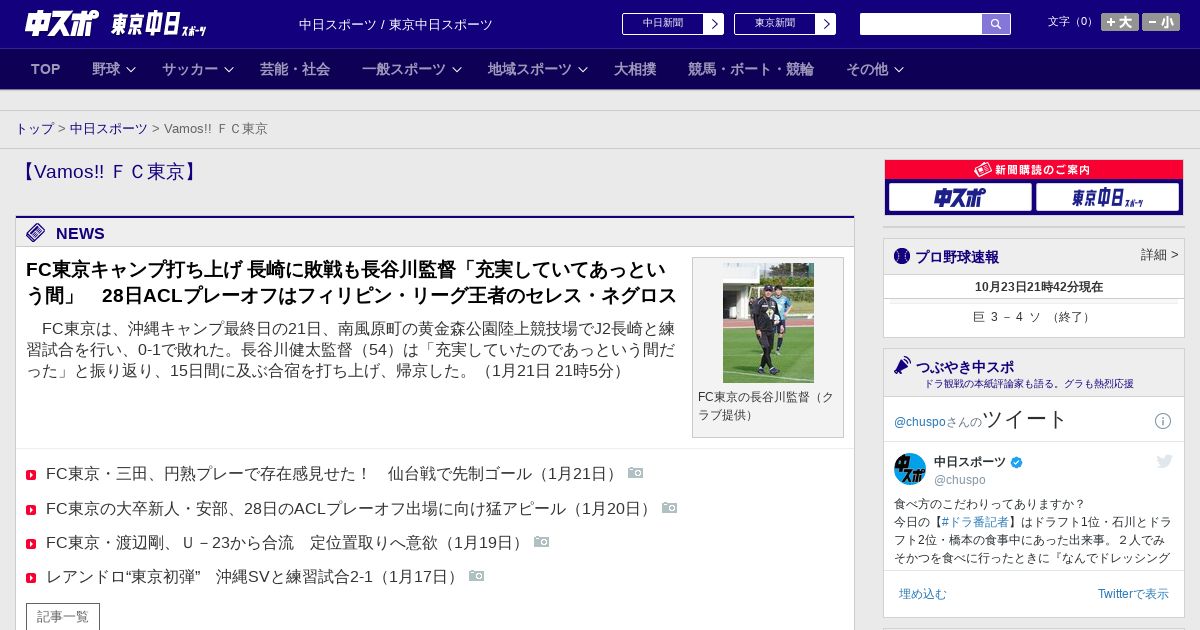Open 詳細 > for baseball scores
1200x630 pixels.
pos(1159,255)
